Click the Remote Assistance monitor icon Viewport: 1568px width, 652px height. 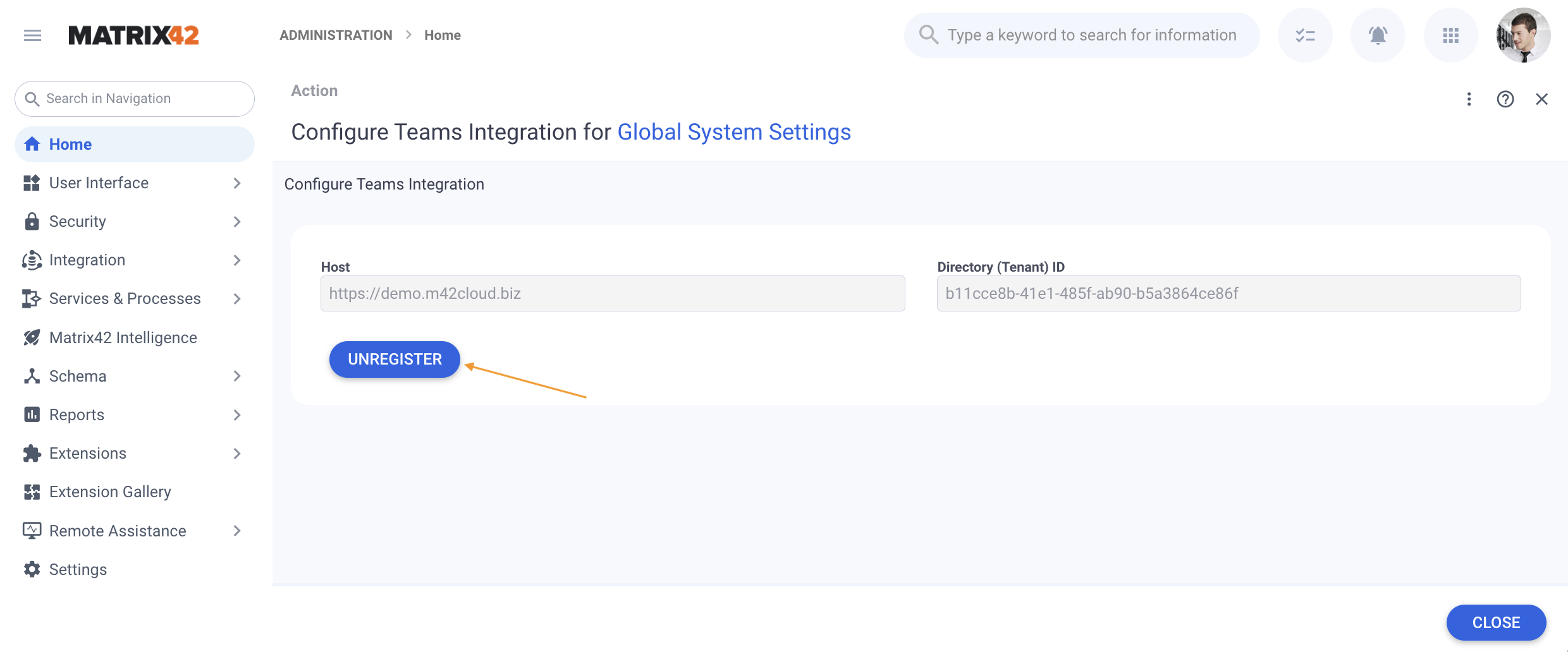click(x=32, y=531)
